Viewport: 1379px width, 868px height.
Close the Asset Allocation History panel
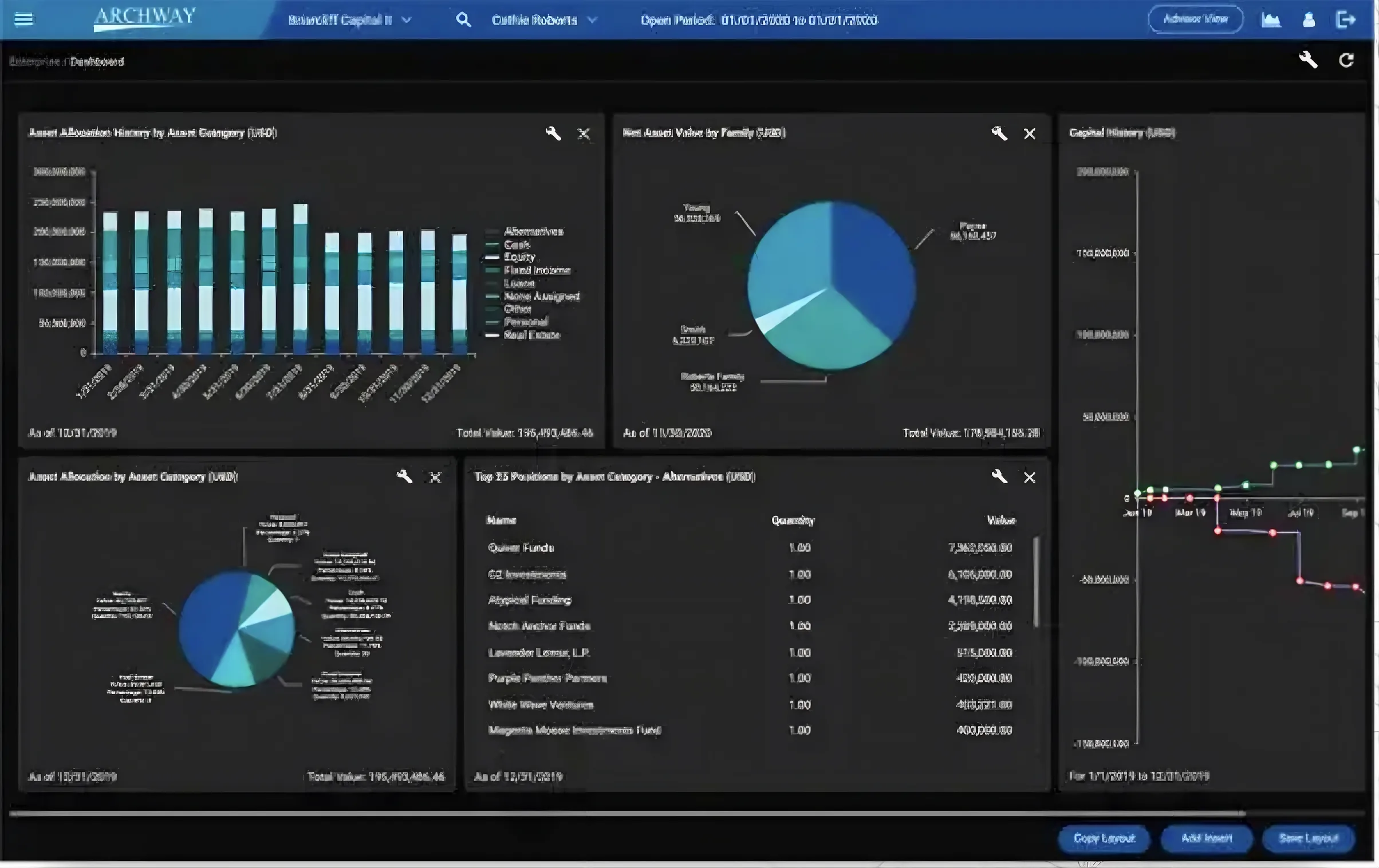pyautogui.click(x=584, y=134)
